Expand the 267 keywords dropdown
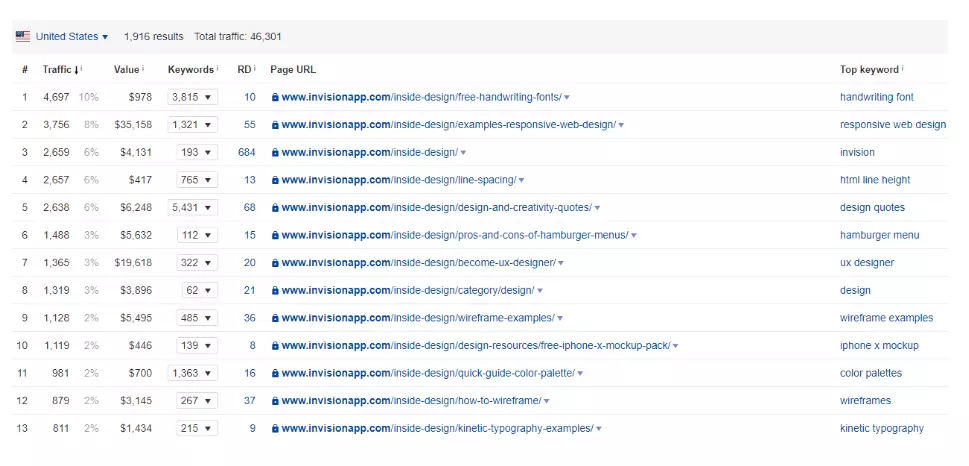The width and height of the screenshot is (969, 466). (x=197, y=400)
